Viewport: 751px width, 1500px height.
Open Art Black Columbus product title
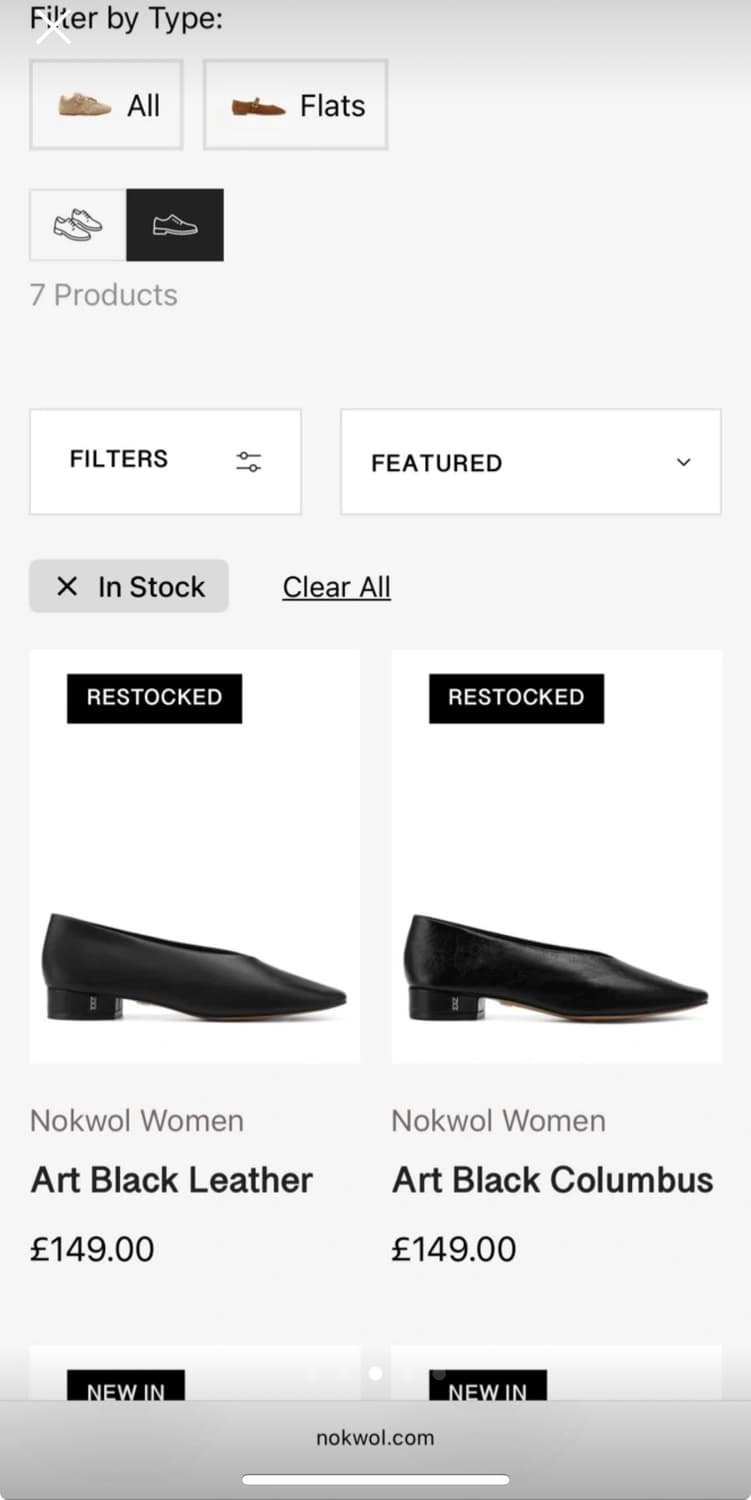[x=552, y=1180]
